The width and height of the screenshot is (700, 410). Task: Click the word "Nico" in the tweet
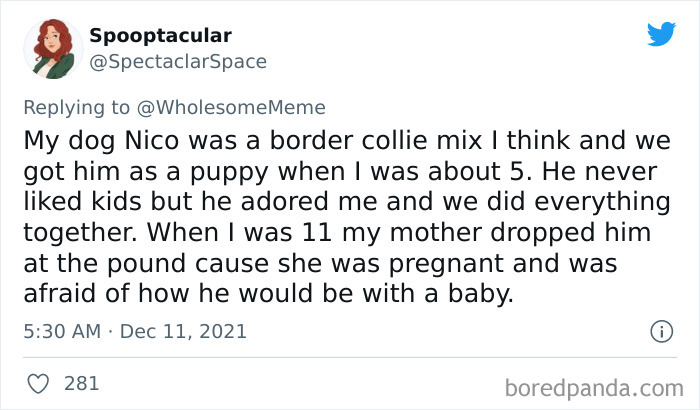[152, 141]
